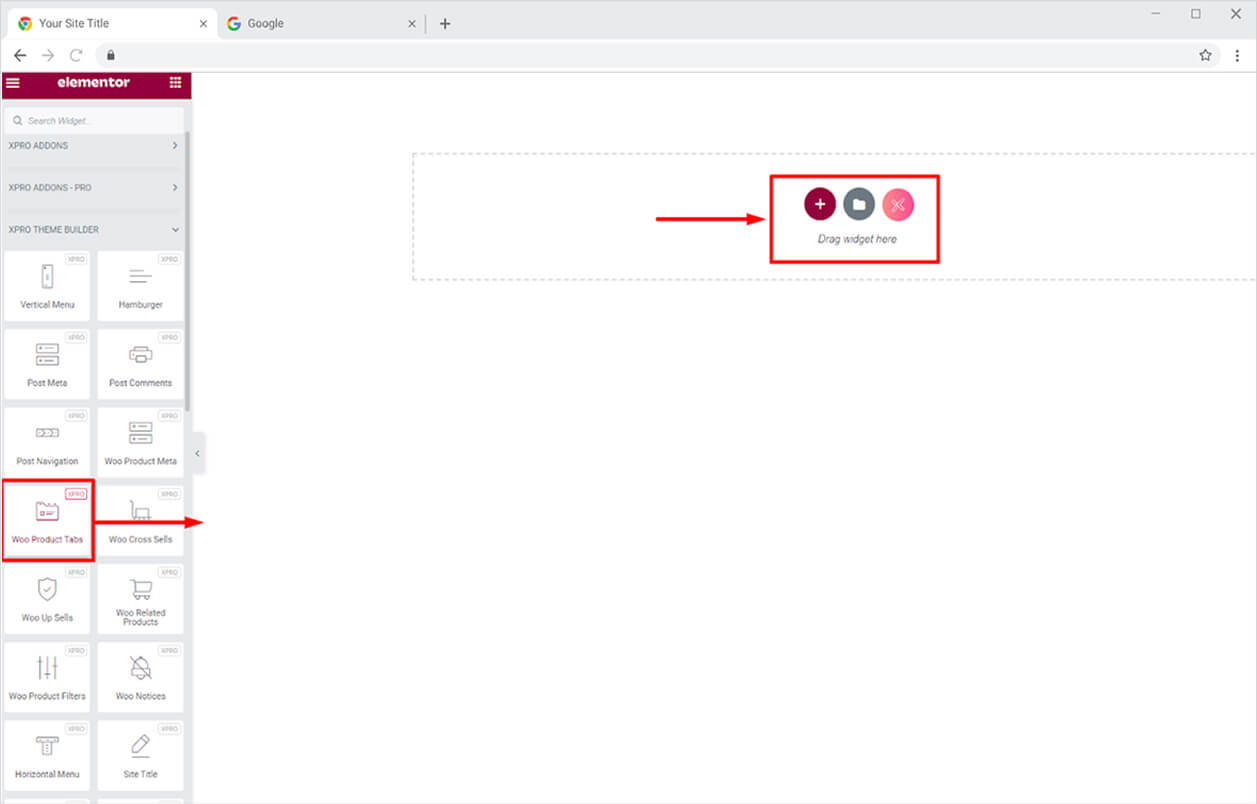Click the pink Xpro templates button
Image resolution: width=1257 pixels, height=804 pixels.
pos(897,204)
